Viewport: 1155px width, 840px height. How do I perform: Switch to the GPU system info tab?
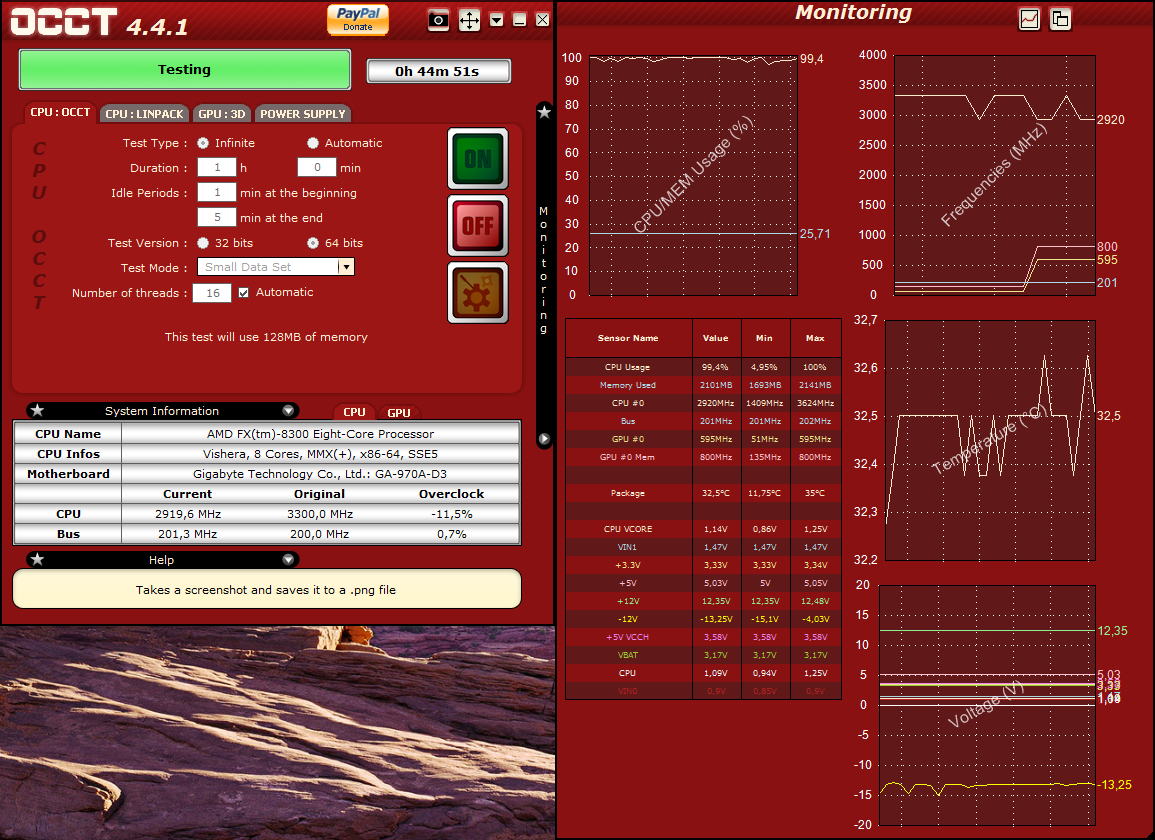(399, 413)
